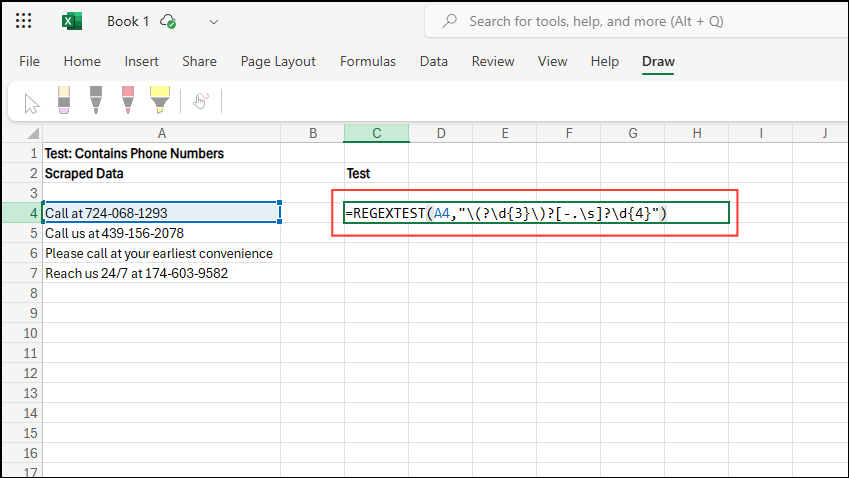Open the app launcher grid
Image resolution: width=849 pixels, height=478 pixels.
click(24, 21)
